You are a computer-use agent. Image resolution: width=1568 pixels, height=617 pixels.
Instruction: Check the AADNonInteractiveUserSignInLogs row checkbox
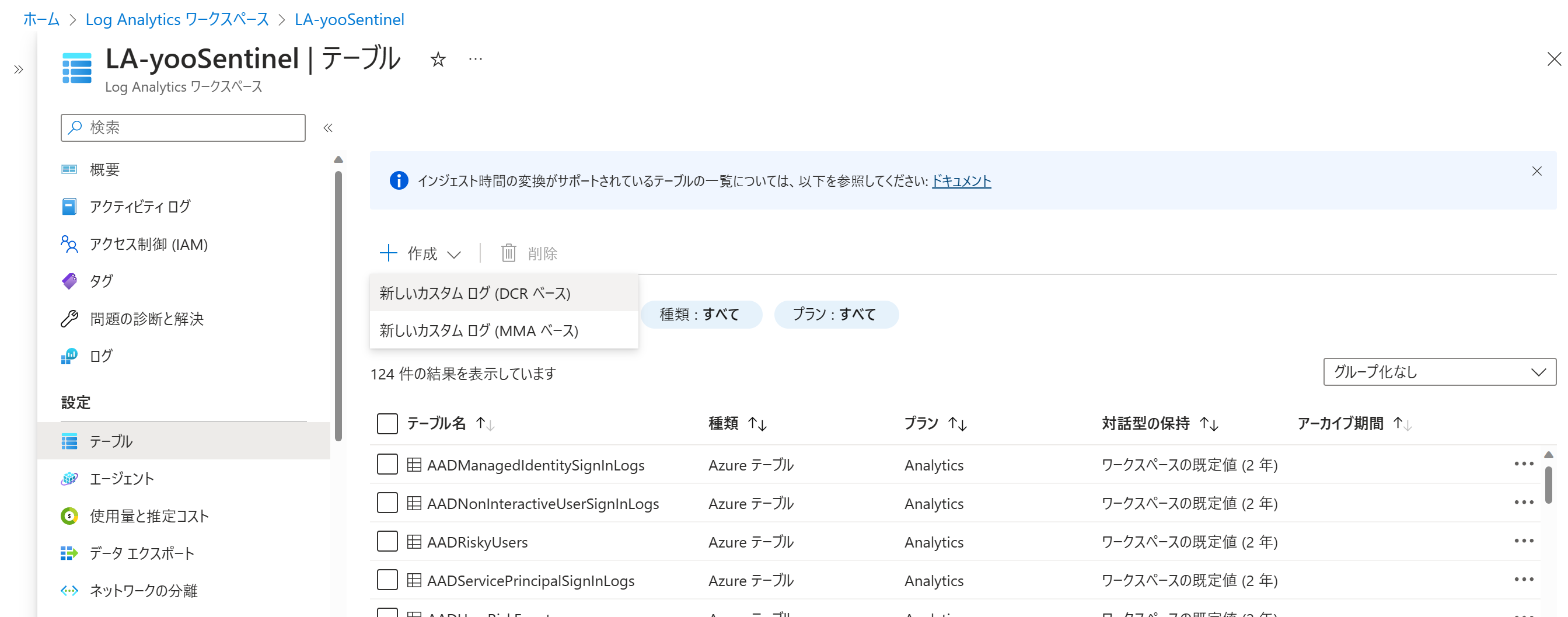387,503
